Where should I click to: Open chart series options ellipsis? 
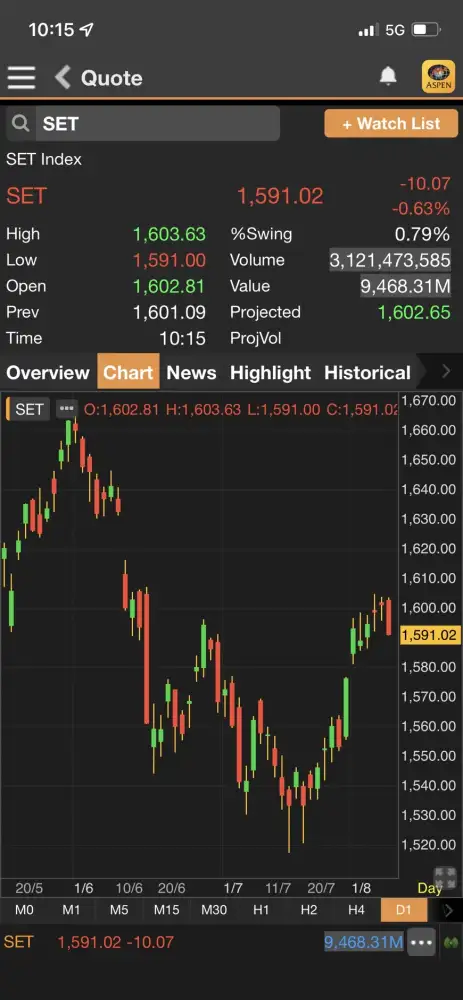pyautogui.click(x=66, y=408)
